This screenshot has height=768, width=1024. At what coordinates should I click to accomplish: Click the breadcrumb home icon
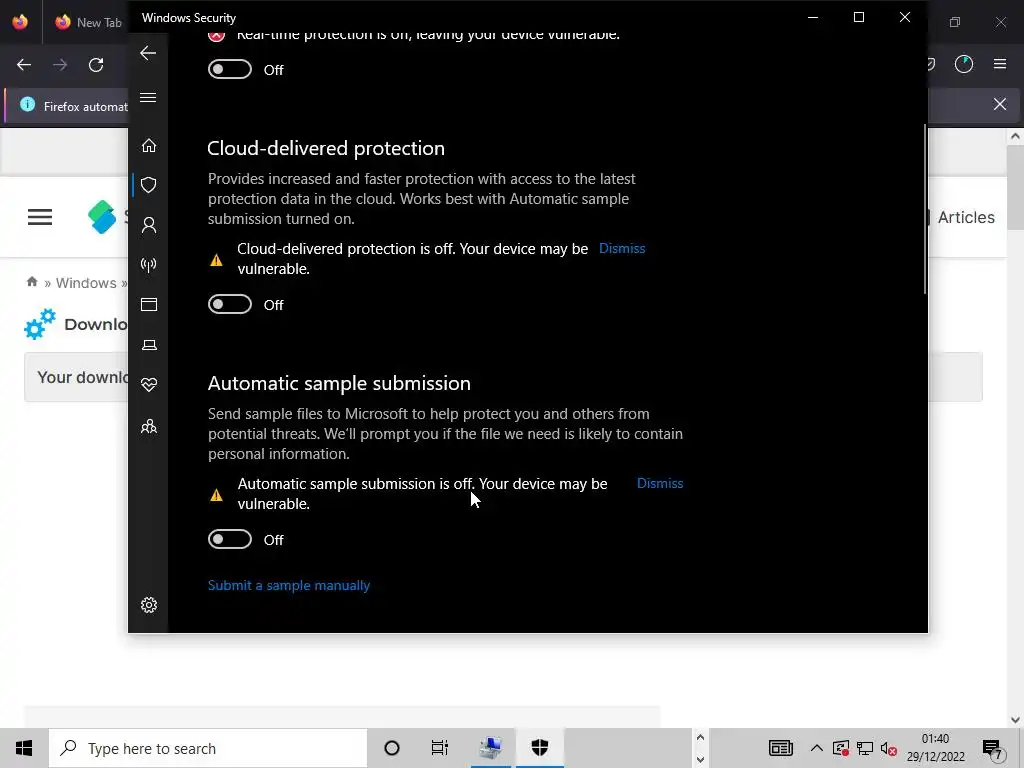(32, 282)
